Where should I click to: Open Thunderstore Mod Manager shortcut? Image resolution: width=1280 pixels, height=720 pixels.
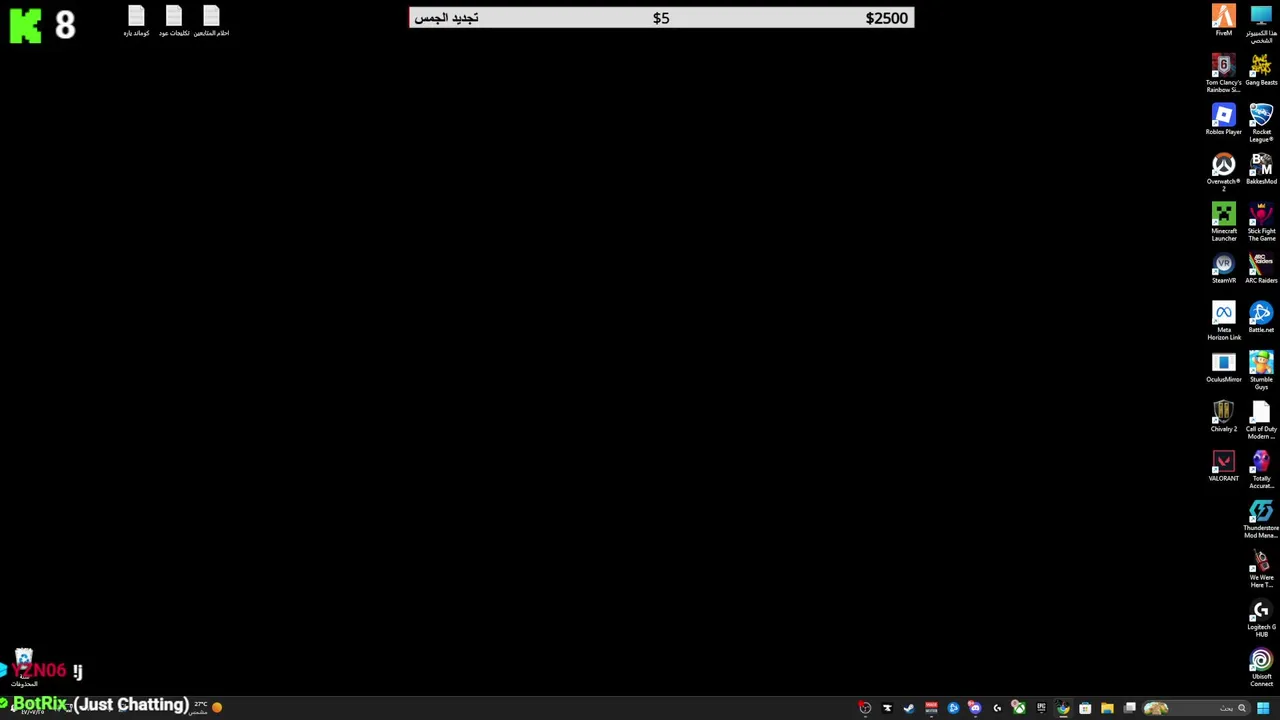pyautogui.click(x=1261, y=519)
